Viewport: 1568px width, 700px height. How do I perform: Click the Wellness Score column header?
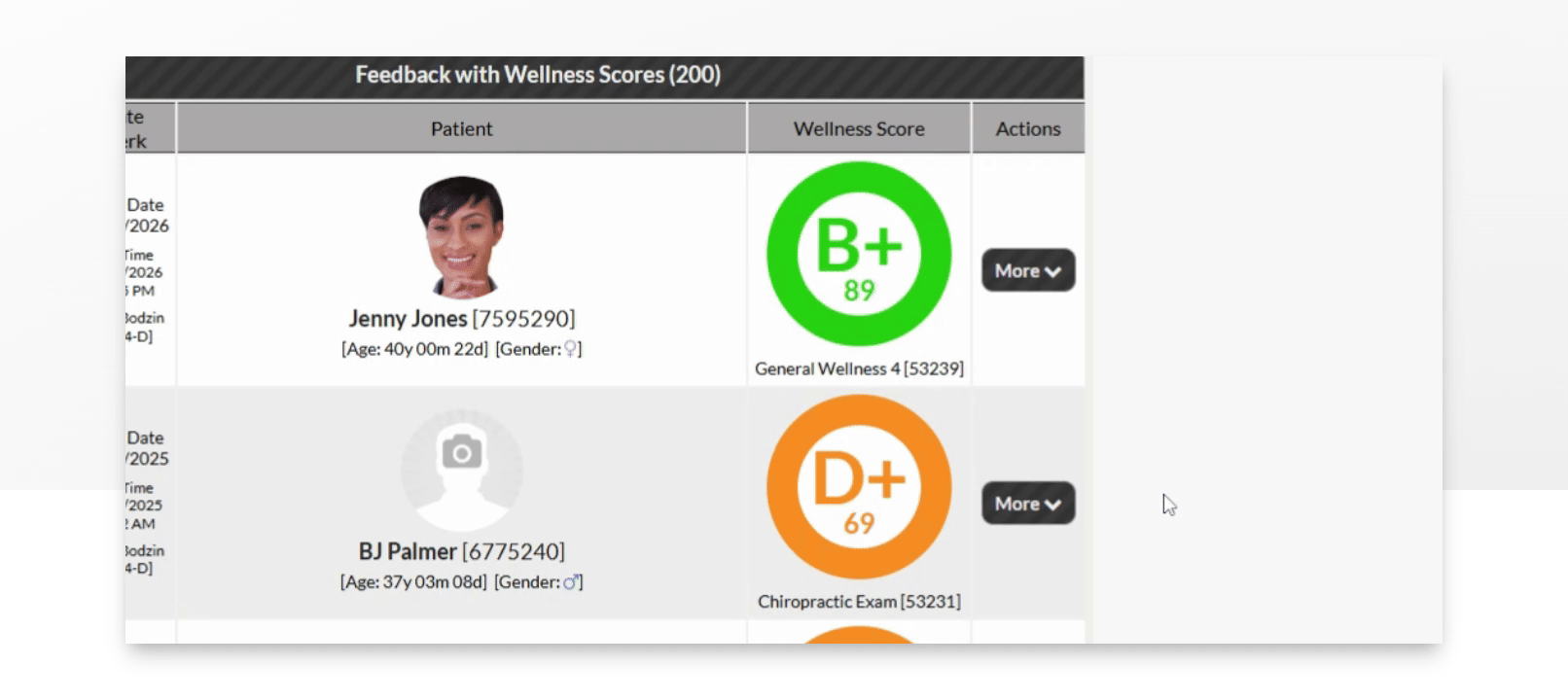[x=859, y=128]
